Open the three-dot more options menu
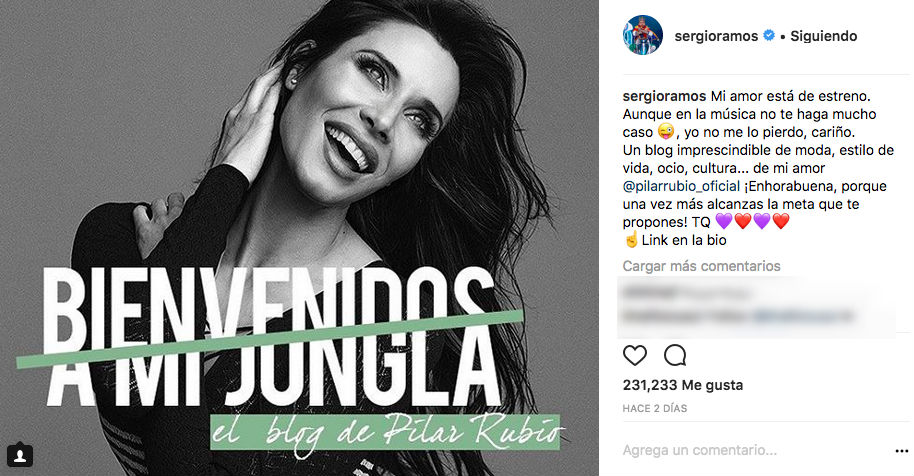Screen dimensions: 914x476 [x=901, y=451]
